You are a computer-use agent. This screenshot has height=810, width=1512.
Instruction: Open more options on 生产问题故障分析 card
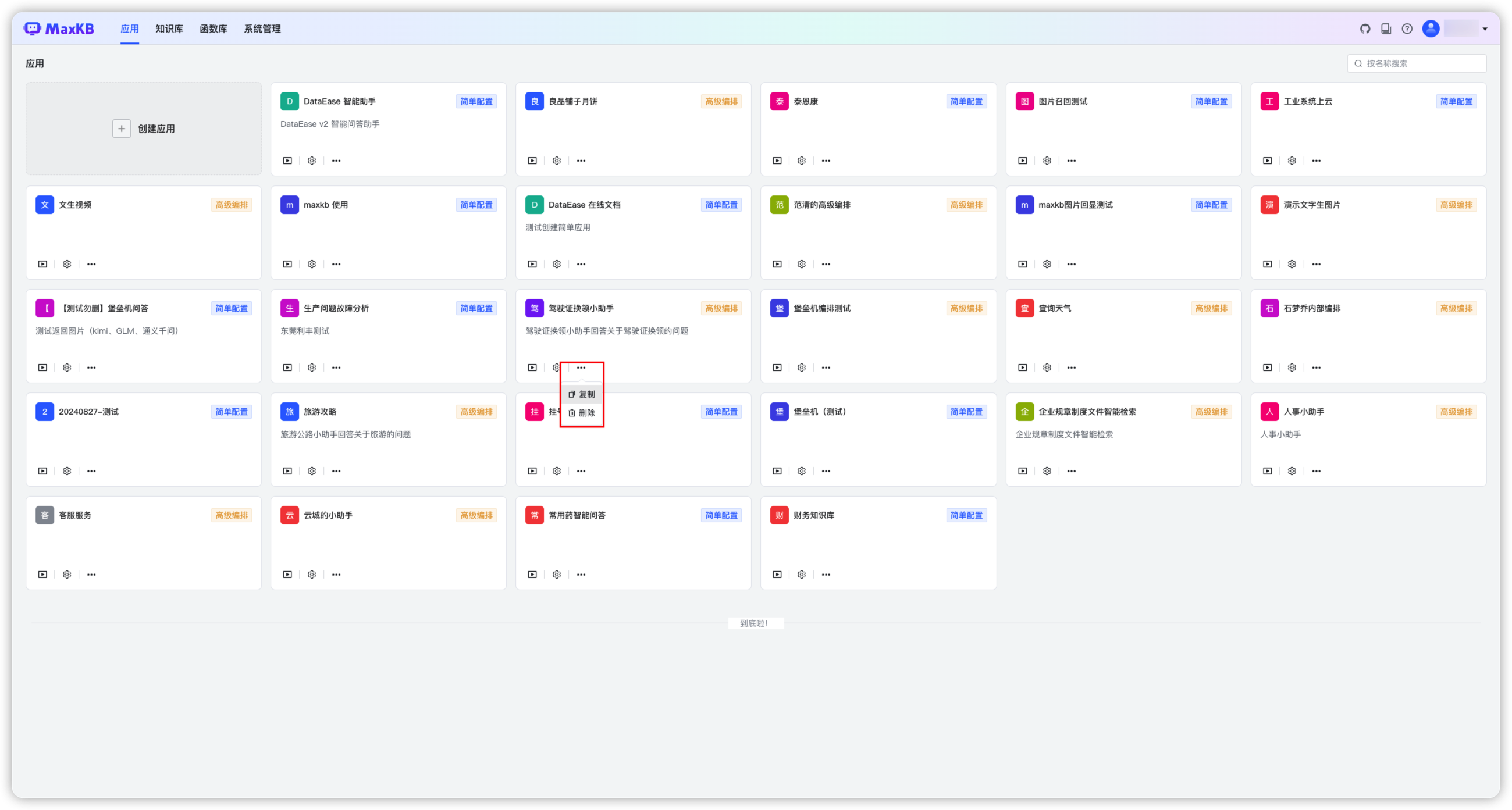click(x=336, y=367)
